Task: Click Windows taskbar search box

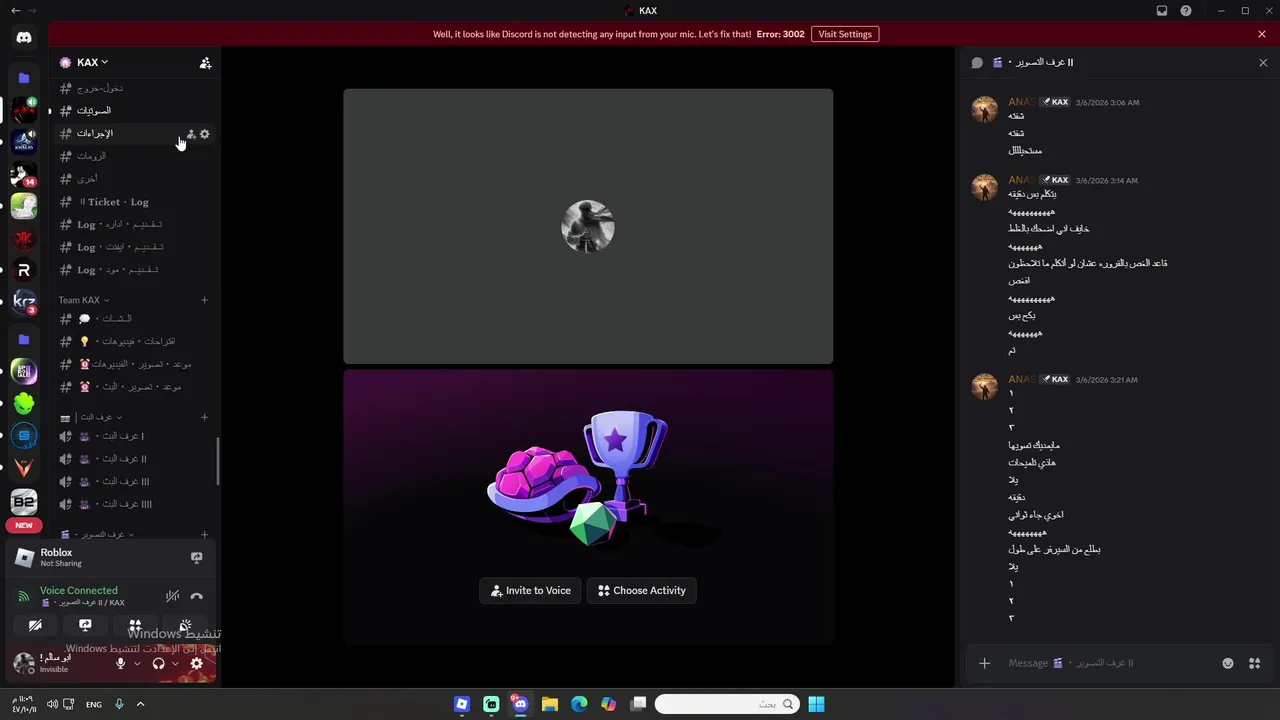Action: 727,704
